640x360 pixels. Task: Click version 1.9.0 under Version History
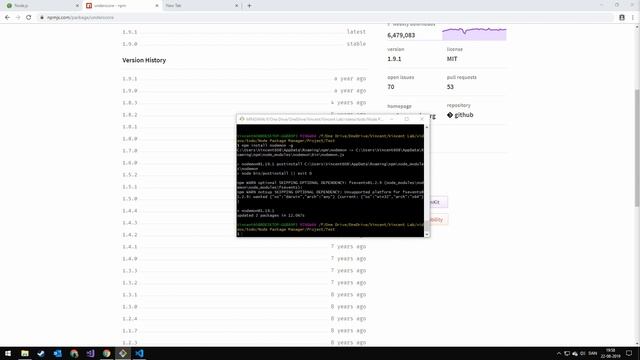coord(130,91)
